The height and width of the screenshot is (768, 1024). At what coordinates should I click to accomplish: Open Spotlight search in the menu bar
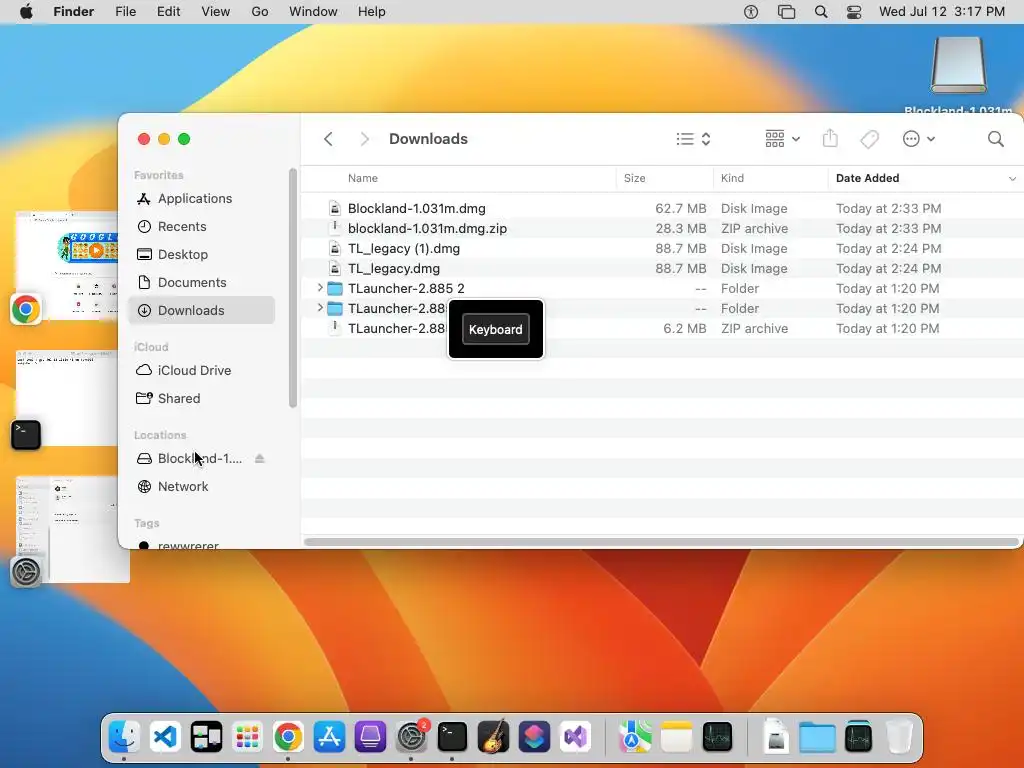pos(821,12)
